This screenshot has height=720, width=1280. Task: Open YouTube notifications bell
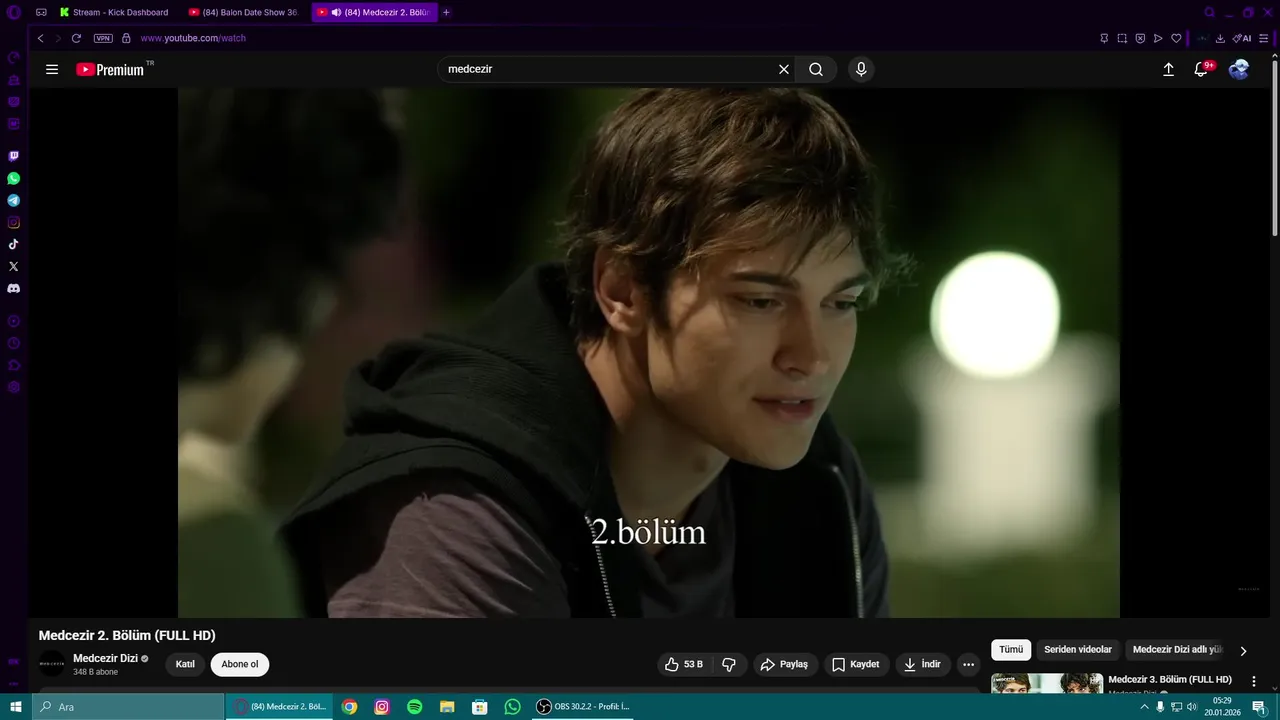1202,69
